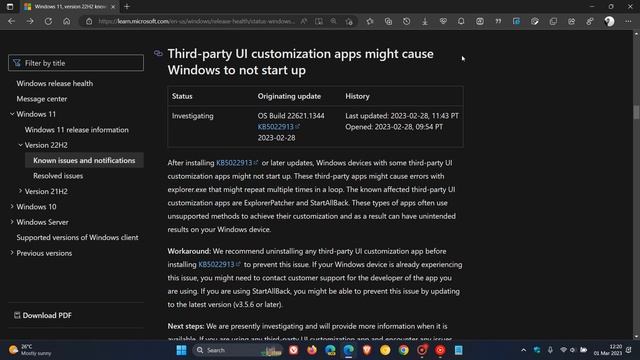This screenshot has width=640, height=360.
Task: Open the tab actions menu
Action: coord(10,7)
